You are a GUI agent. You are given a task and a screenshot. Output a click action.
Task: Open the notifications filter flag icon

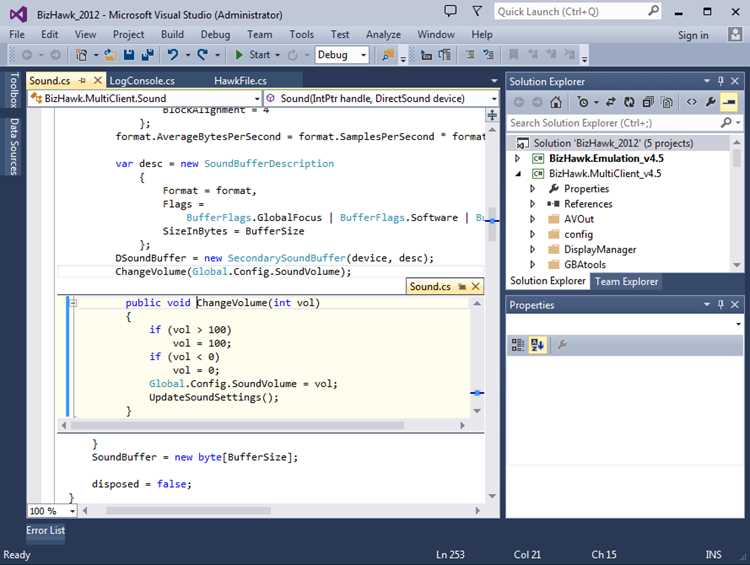(x=476, y=11)
